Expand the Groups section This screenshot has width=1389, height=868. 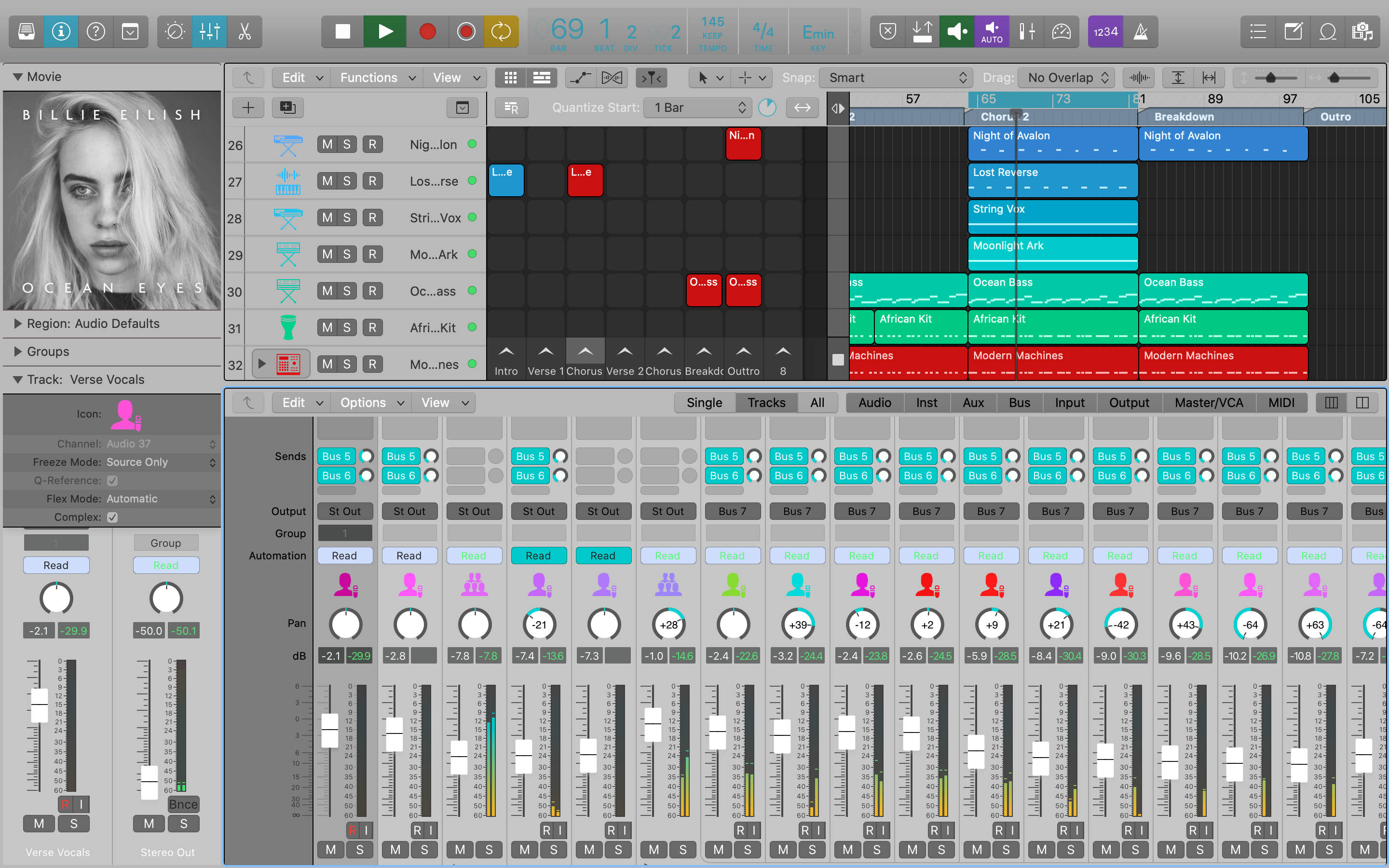(x=18, y=352)
